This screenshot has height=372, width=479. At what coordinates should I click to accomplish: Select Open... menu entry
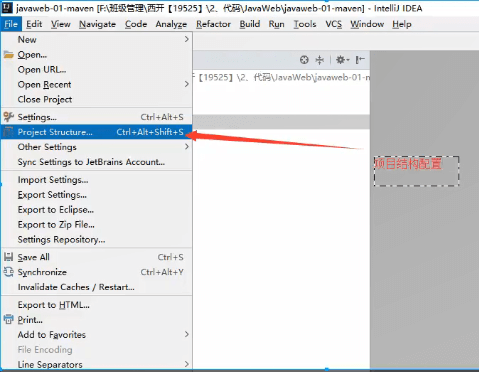(x=97, y=54)
